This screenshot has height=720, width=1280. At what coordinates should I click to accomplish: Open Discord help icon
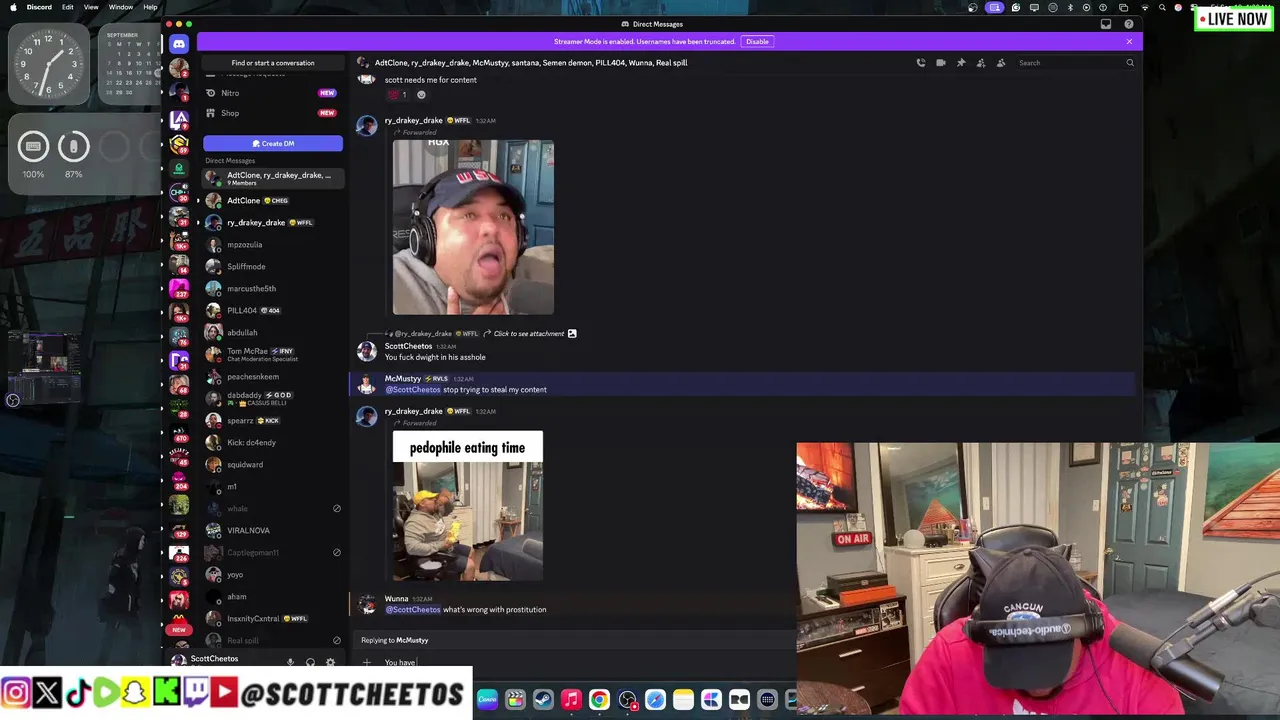click(1129, 24)
